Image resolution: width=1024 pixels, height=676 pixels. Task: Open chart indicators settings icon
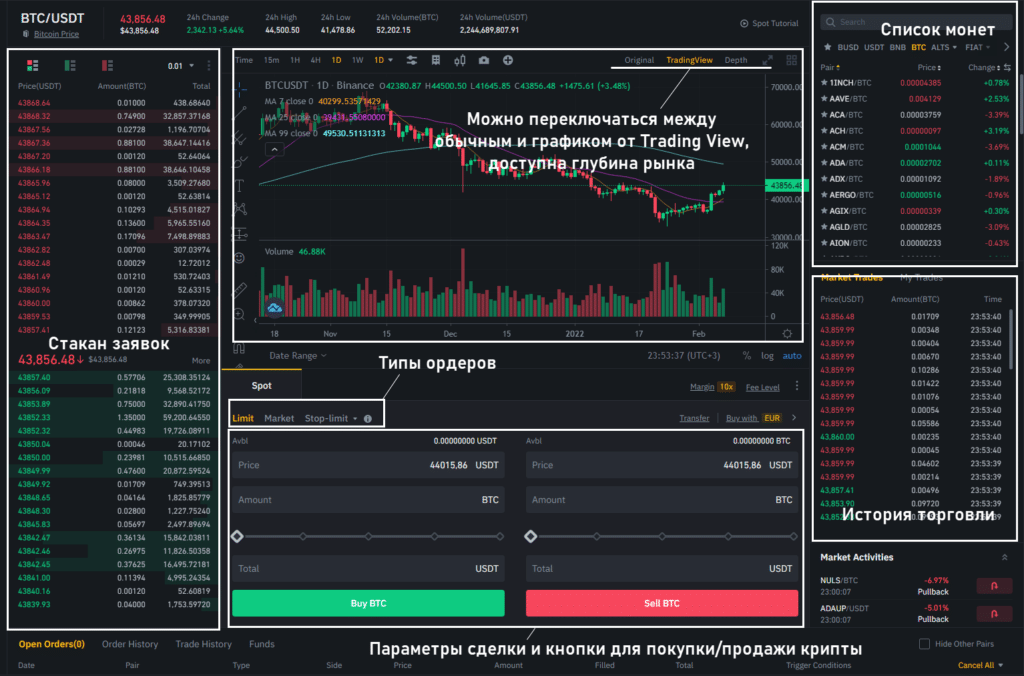(412, 60)
